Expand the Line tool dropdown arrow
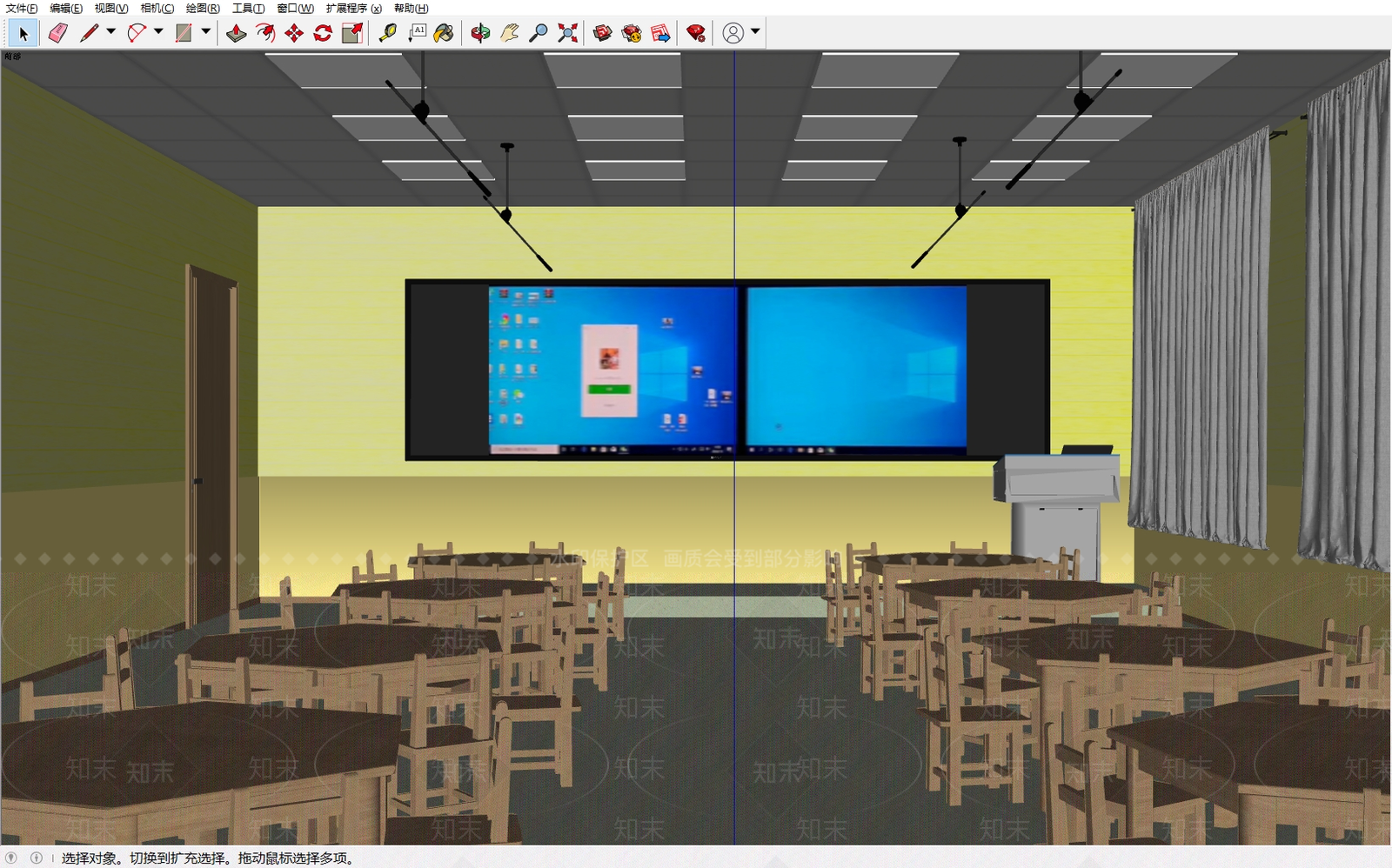The height and width of the screenshot is (868, 1392). point(111,31)
